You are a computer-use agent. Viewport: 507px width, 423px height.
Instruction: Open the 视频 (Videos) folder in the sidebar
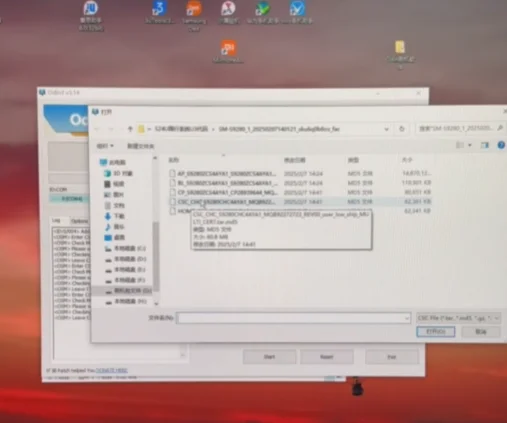point(114,184)
